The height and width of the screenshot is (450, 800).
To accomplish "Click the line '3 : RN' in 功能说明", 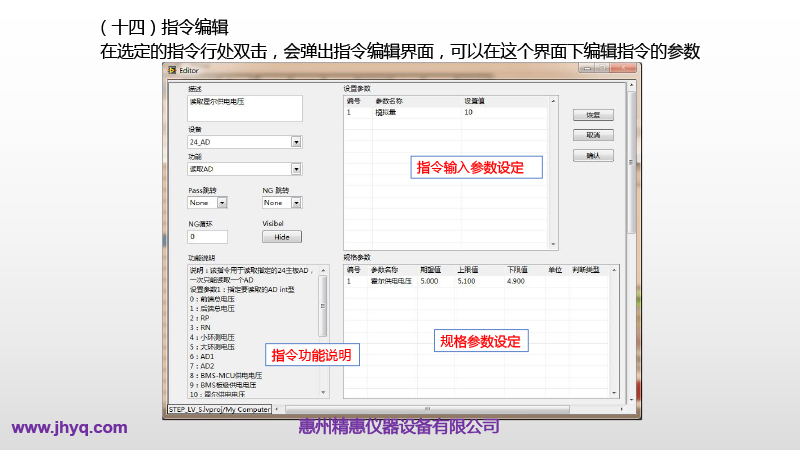I will click(200, 328).
